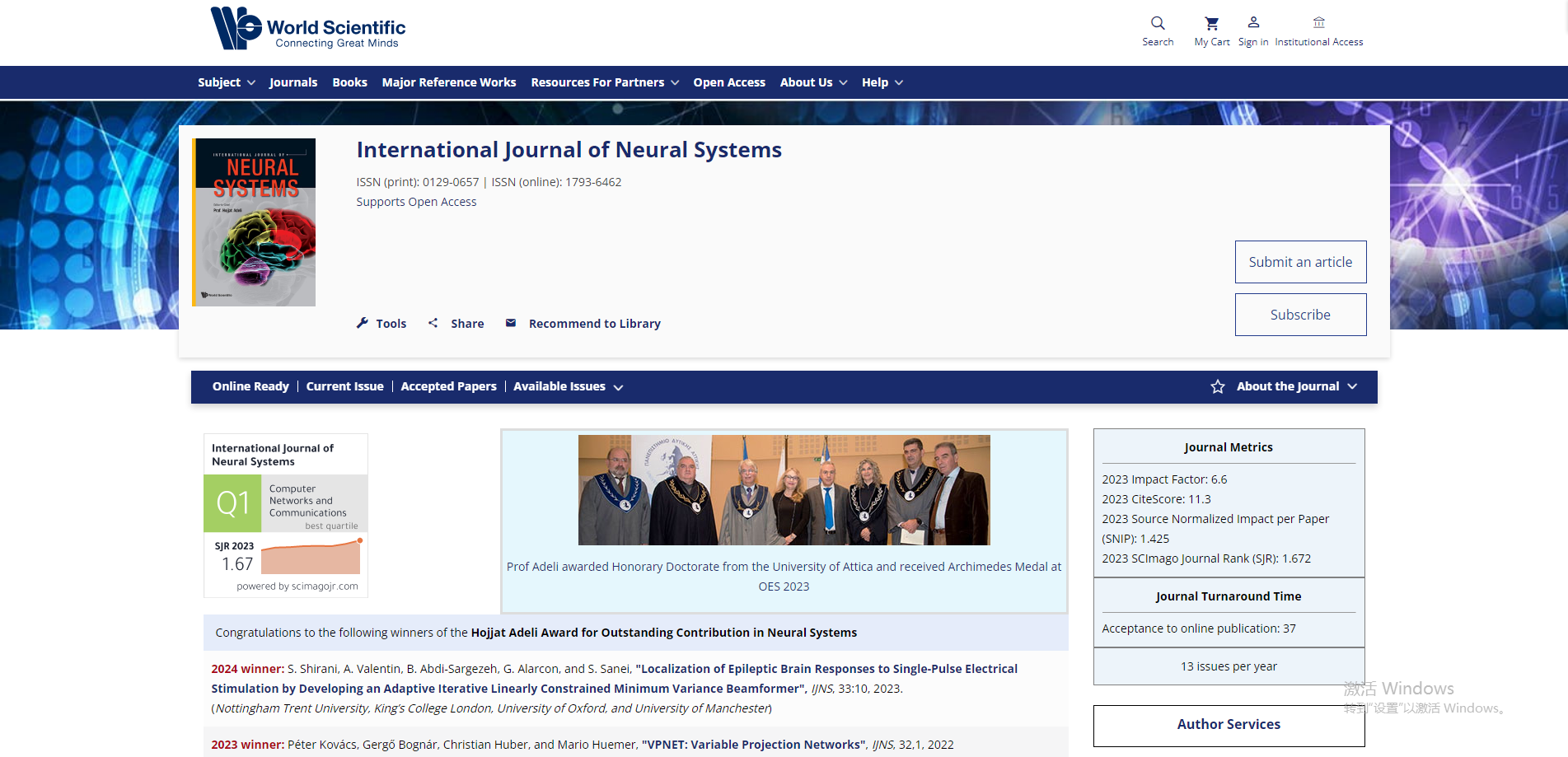Expand the About the Journal dropdown
This screenshot has height=757, width=1568.
pos(1296,386)
